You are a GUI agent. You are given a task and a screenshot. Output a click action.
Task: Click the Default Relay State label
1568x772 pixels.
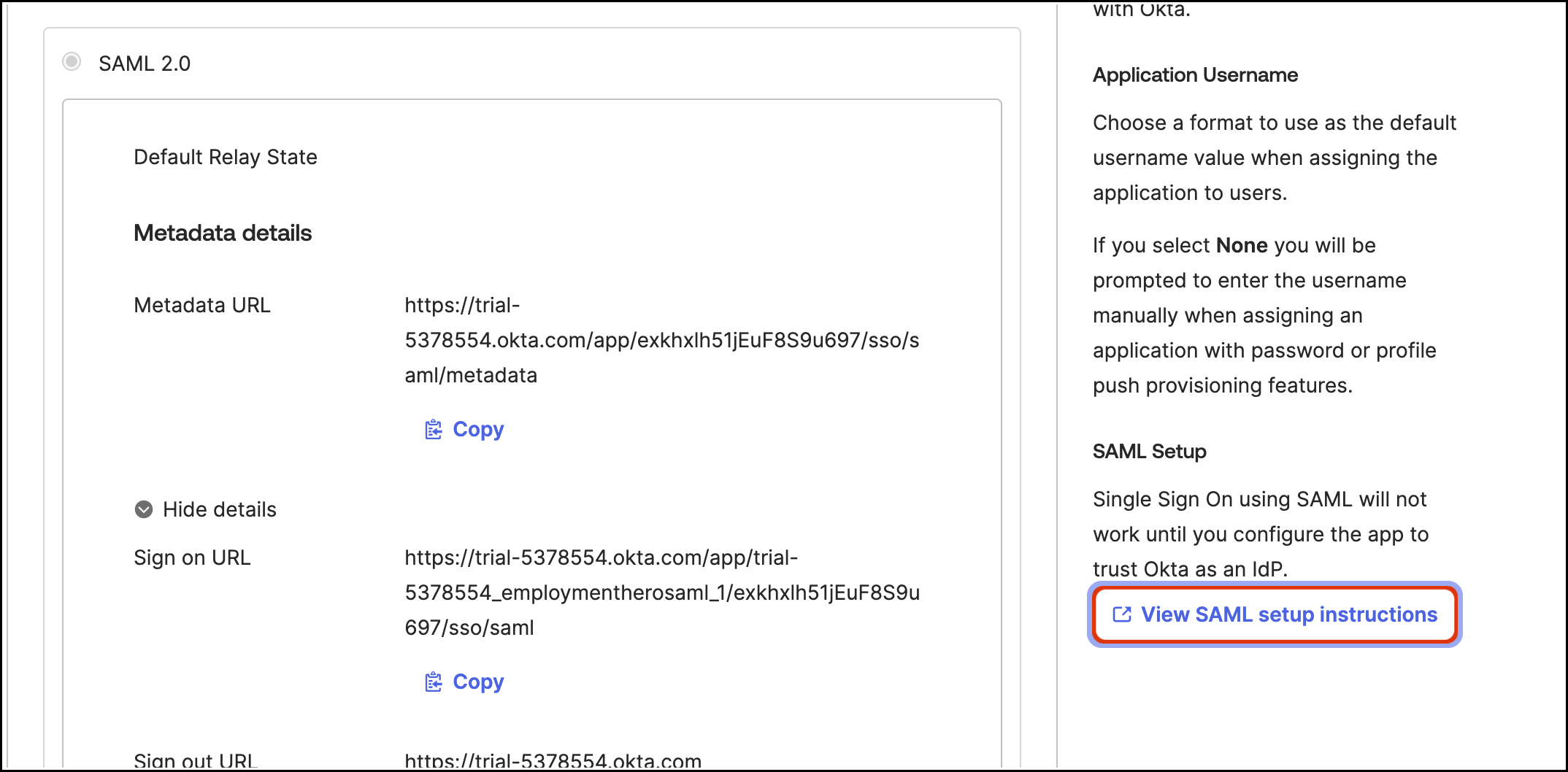[225, 157]
